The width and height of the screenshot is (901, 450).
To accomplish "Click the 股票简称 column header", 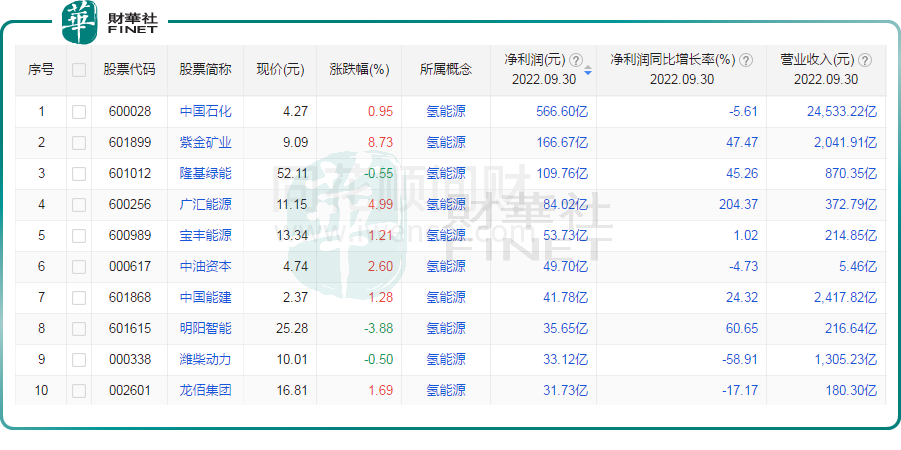I will point(206,70).
